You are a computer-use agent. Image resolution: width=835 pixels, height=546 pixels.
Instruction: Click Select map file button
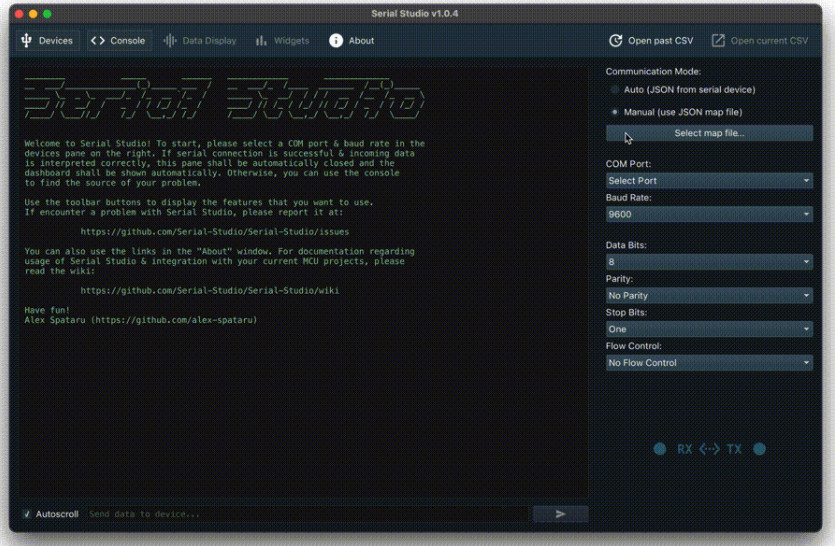coord(709,133)
